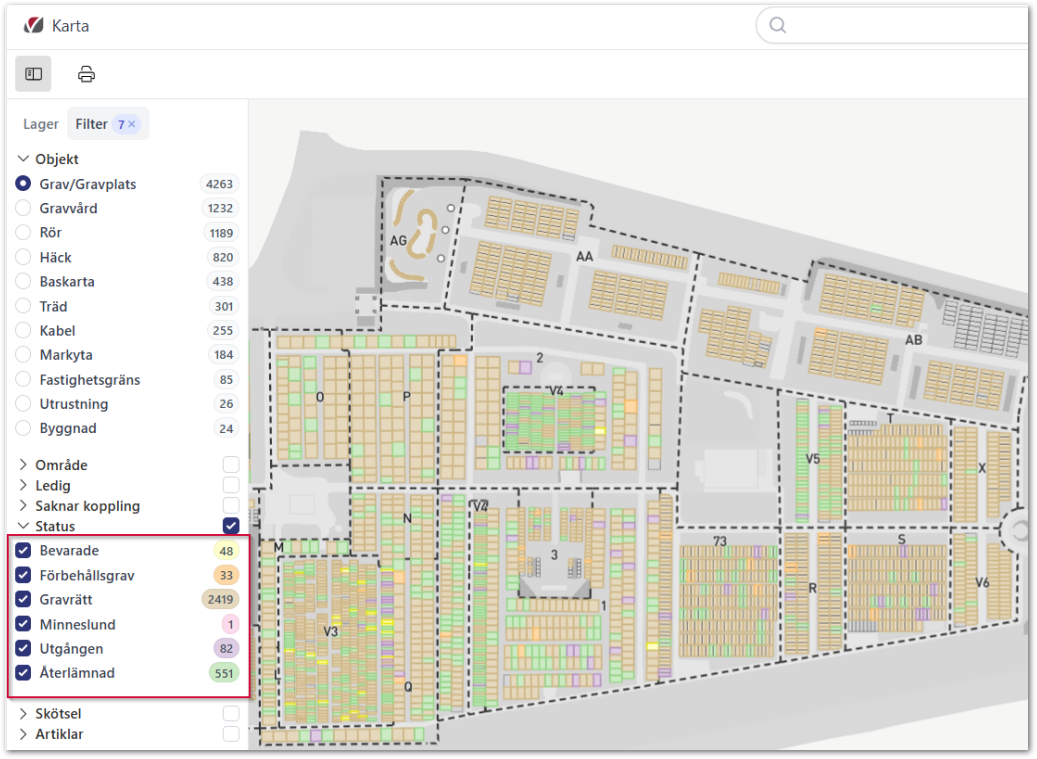Select the Utrustning radio button
This screenshot has width=1037, height=759.
(23, 404)
